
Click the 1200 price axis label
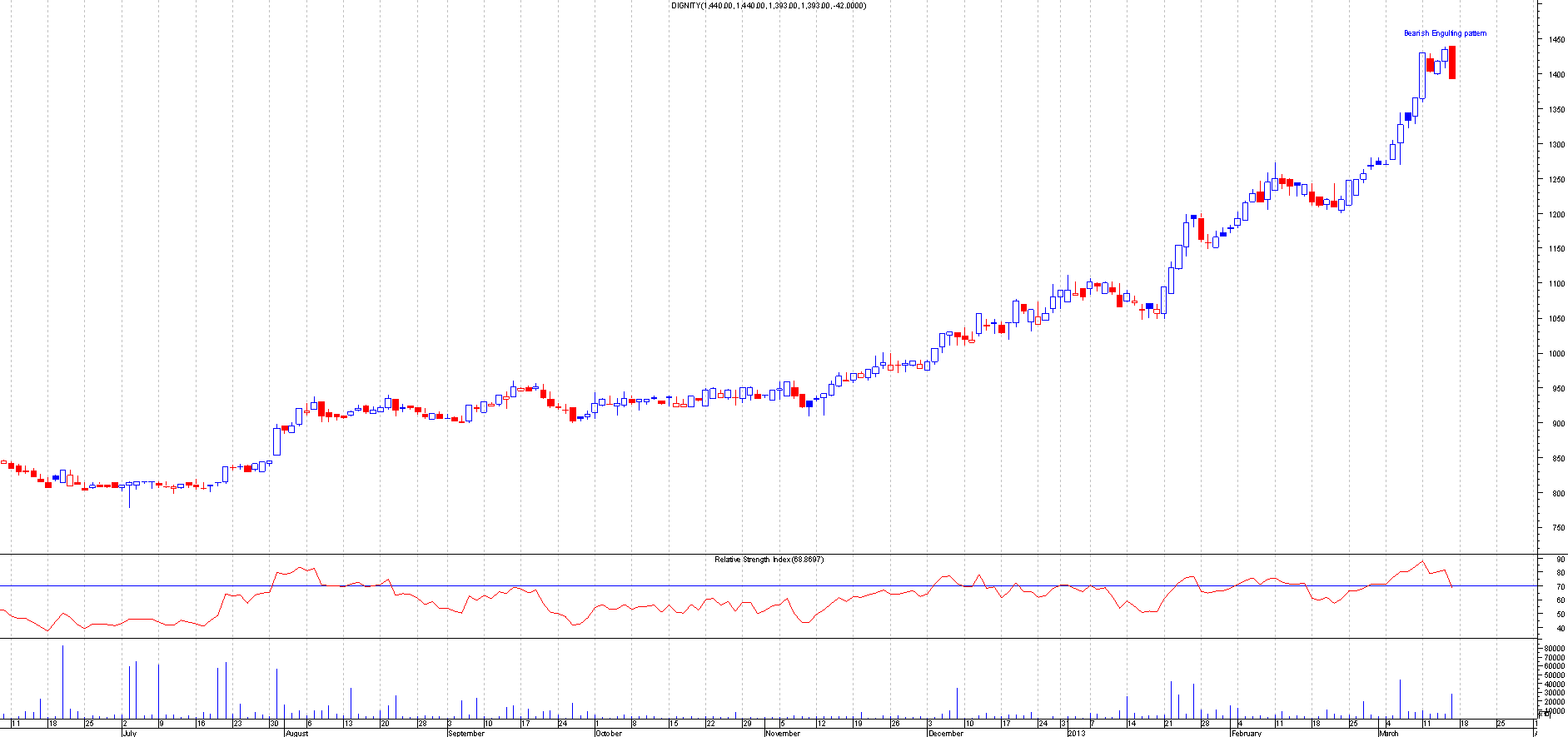tap(1556, 214)
